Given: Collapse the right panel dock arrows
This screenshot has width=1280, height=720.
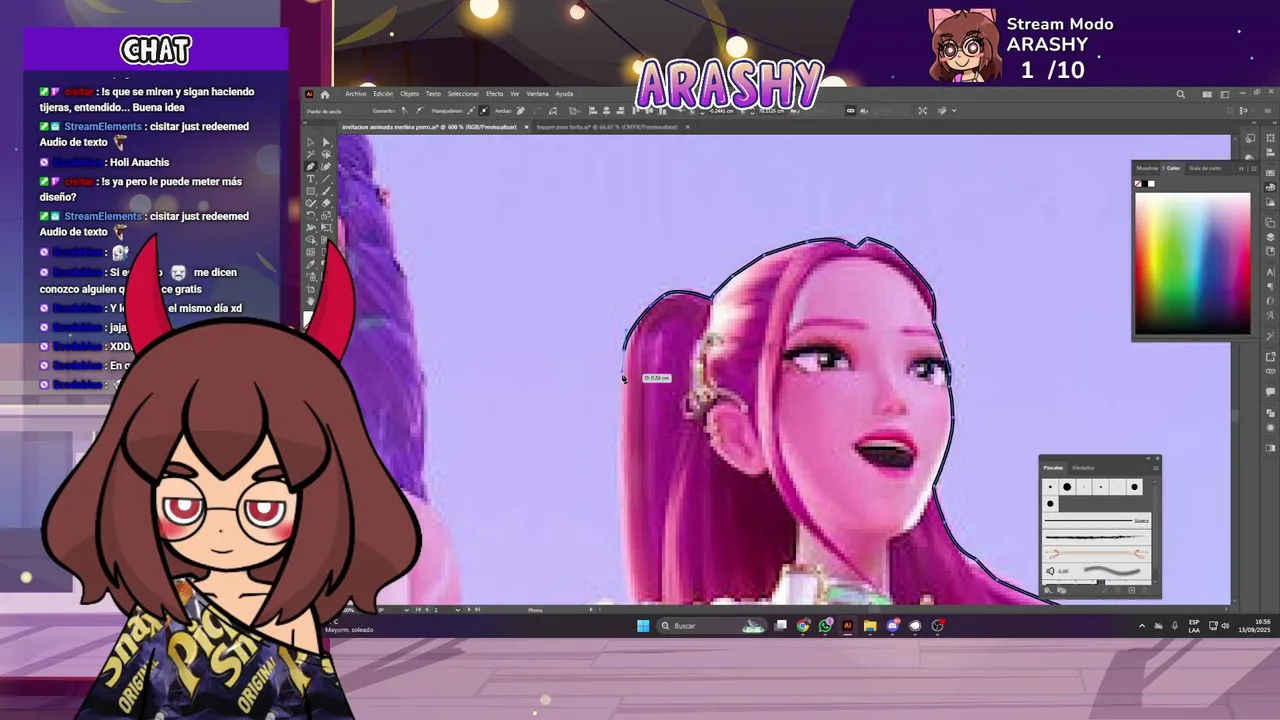Looking at the screenshot, I should pyautogui.click(x=1275, y=122).
